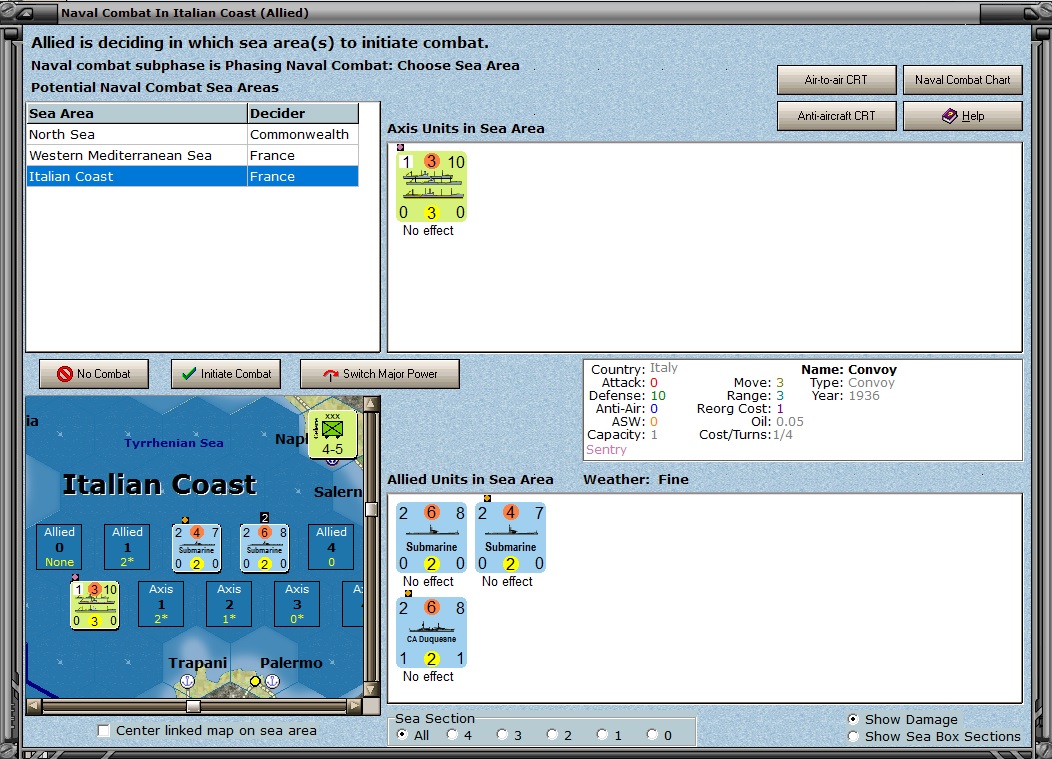Select the Italian convoy unit in Axis Units panel
Image resolution: width=1052 pixels, height=759 pixels.
431,187
